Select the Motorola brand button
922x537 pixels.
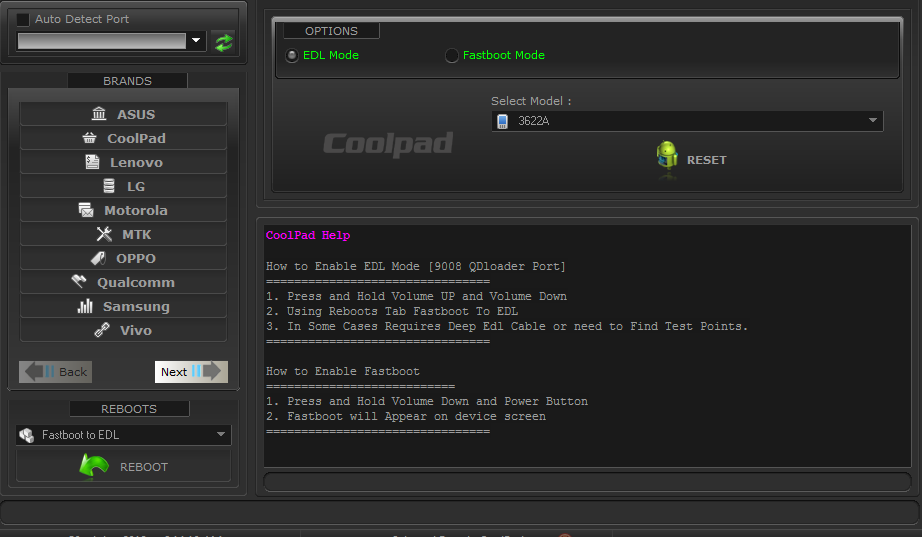123,211
